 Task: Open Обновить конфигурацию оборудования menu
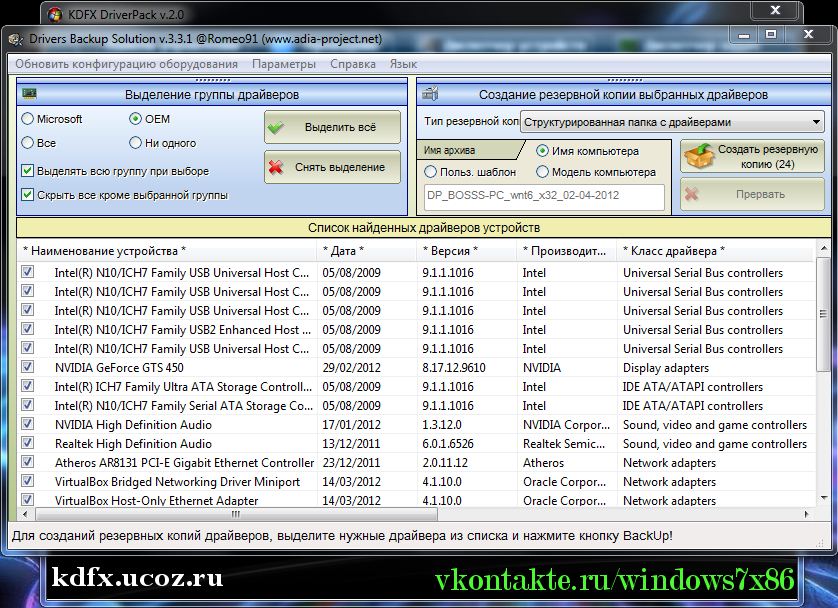tap(126, 64)
